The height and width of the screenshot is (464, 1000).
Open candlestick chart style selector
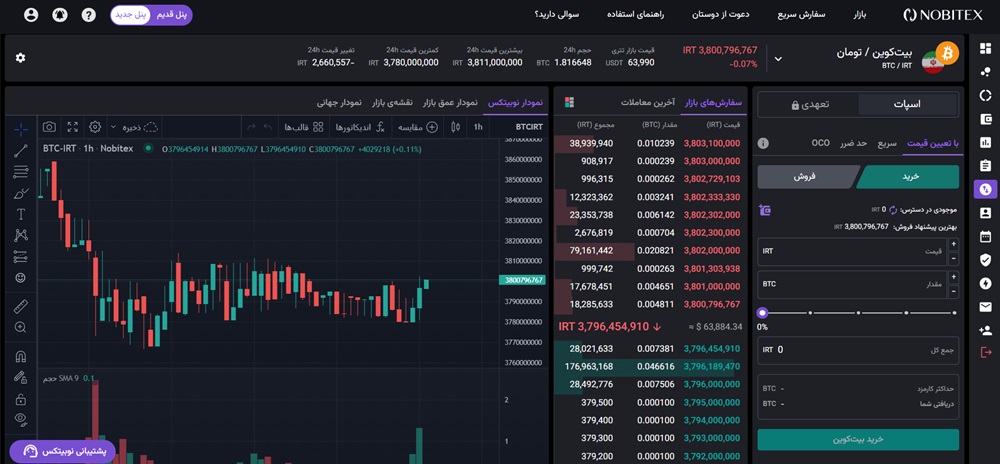click(455, 127)
